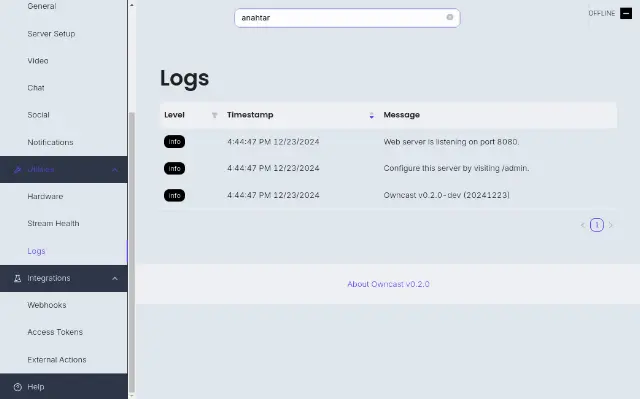Open the Help menu item

(36, 387)
